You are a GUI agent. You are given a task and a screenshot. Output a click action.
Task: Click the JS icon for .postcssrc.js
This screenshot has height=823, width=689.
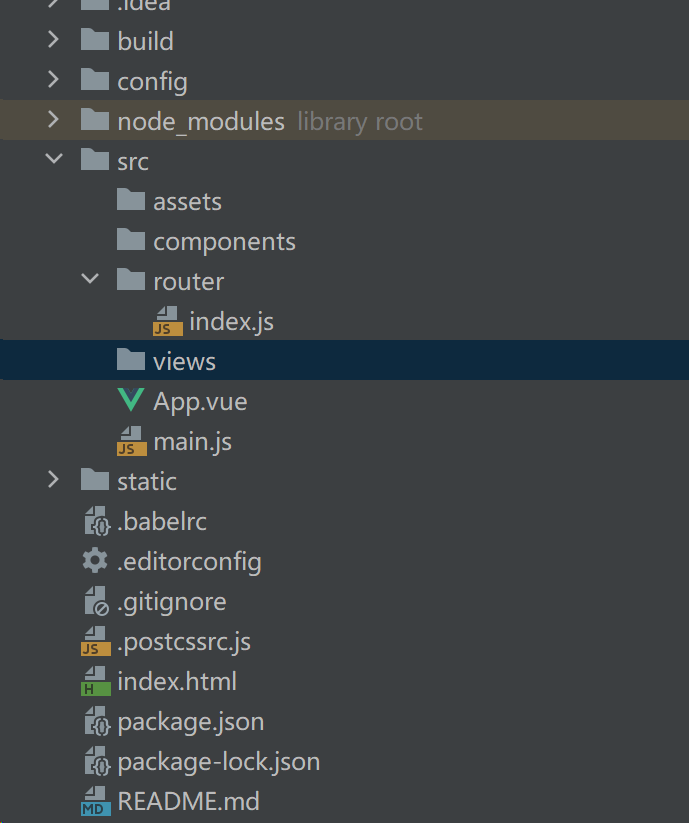coord(95,641)
